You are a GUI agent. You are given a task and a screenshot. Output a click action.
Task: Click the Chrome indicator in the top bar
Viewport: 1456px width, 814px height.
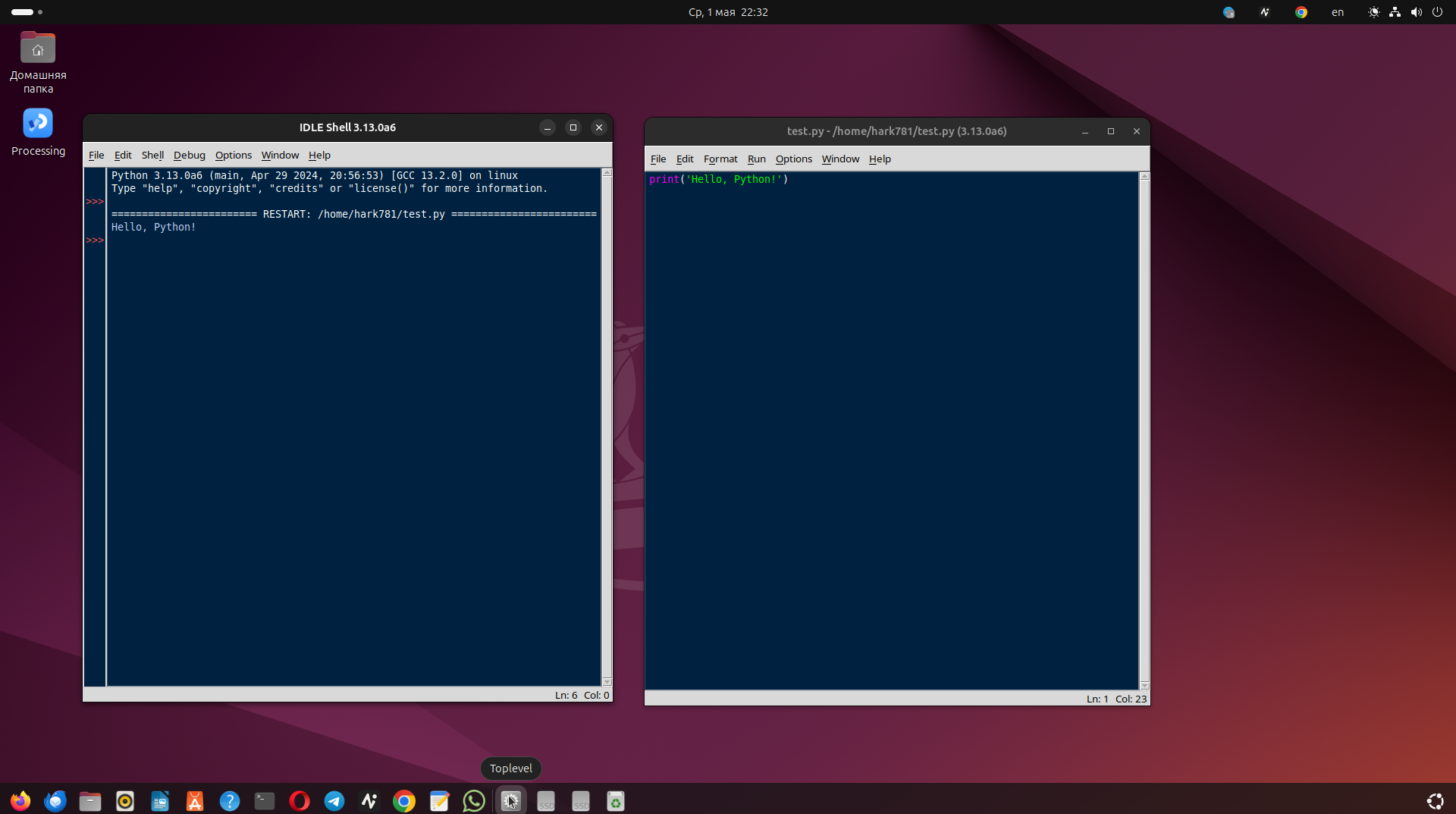point(1301,12)
